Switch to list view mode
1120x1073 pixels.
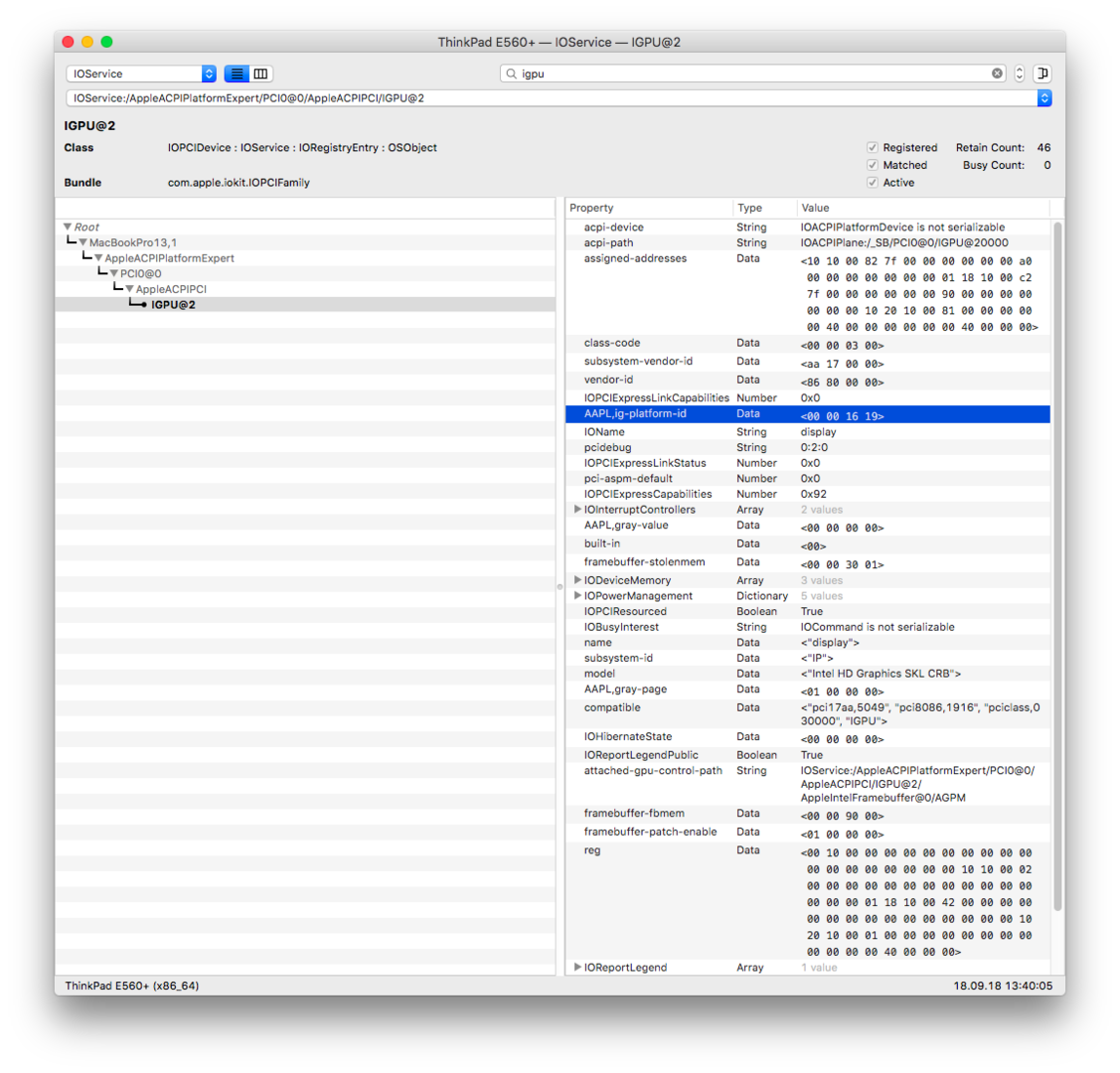click(237, 74)
